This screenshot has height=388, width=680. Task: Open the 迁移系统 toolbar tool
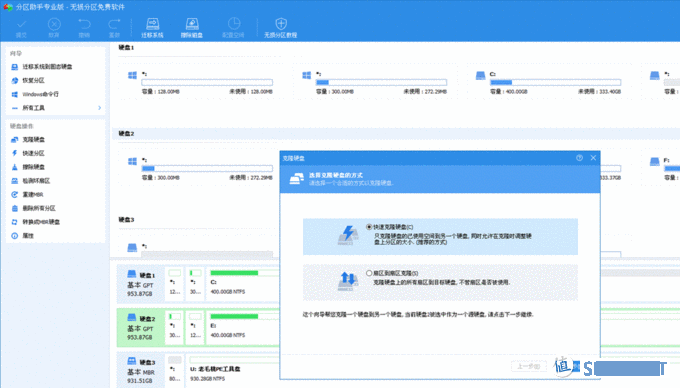[152, 28]
